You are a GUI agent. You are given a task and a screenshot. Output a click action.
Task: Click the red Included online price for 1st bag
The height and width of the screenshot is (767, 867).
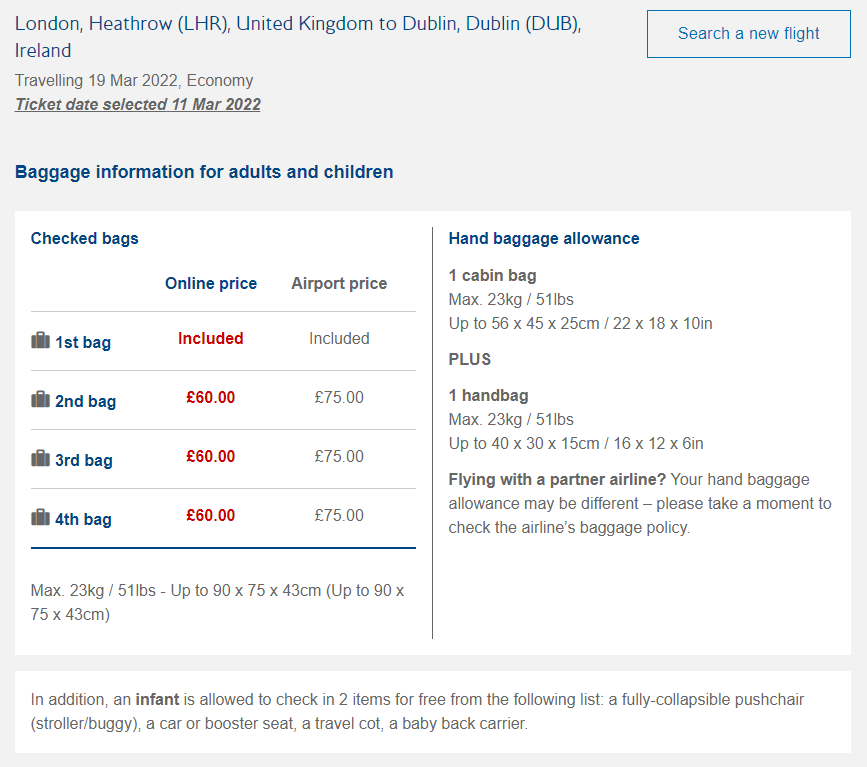coord(211,338)
